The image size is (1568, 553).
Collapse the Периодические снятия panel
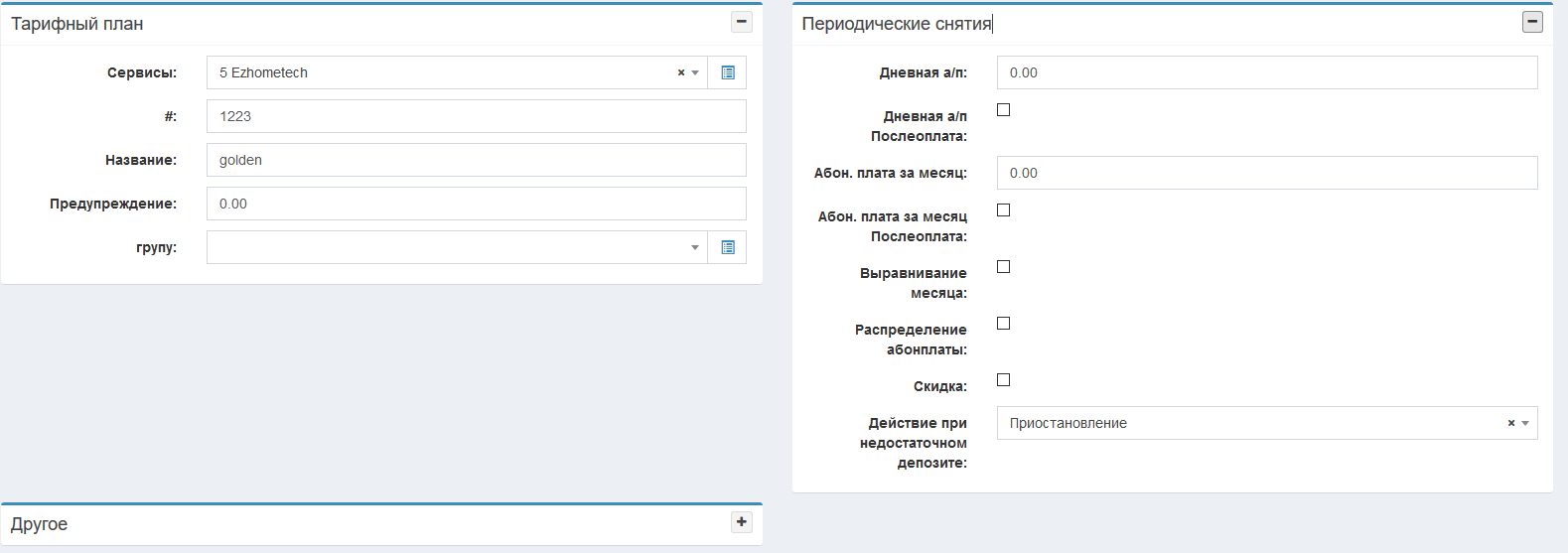coord(1533,22)
